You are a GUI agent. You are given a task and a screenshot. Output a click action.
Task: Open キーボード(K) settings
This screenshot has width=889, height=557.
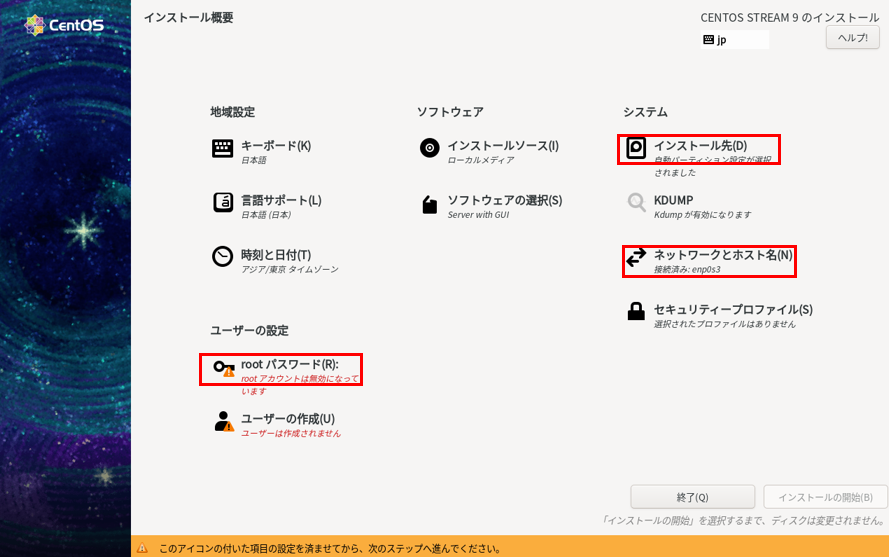pos(276,146)
